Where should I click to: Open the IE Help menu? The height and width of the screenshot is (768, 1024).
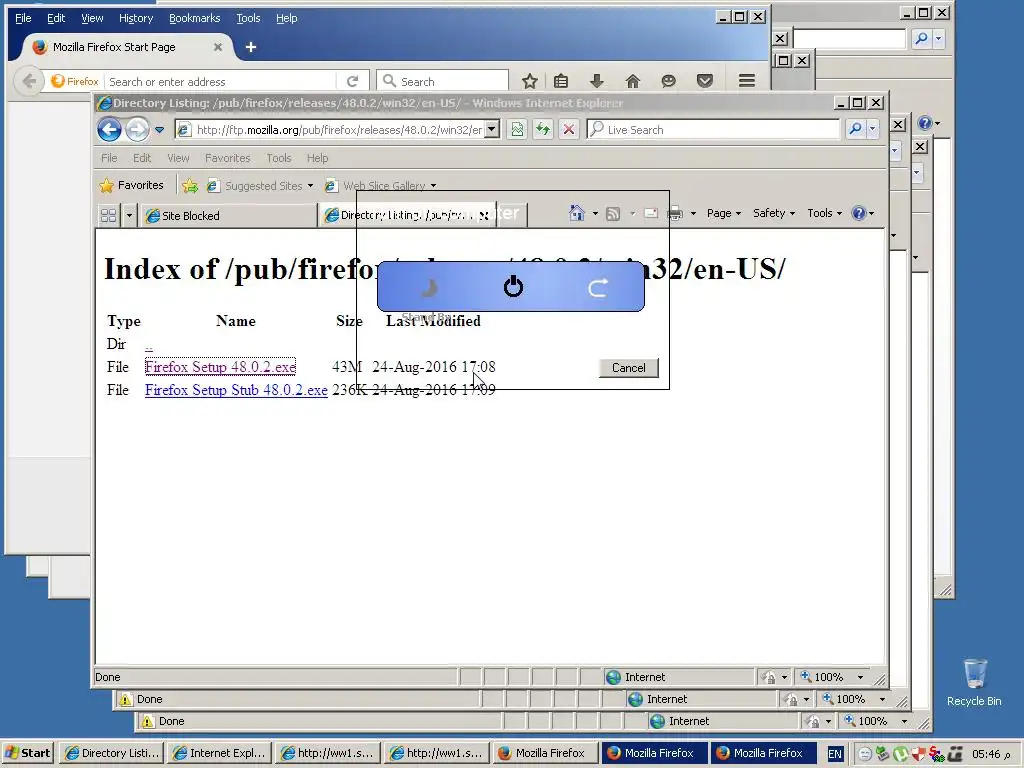pyautogui.click(x=317, y=158)
